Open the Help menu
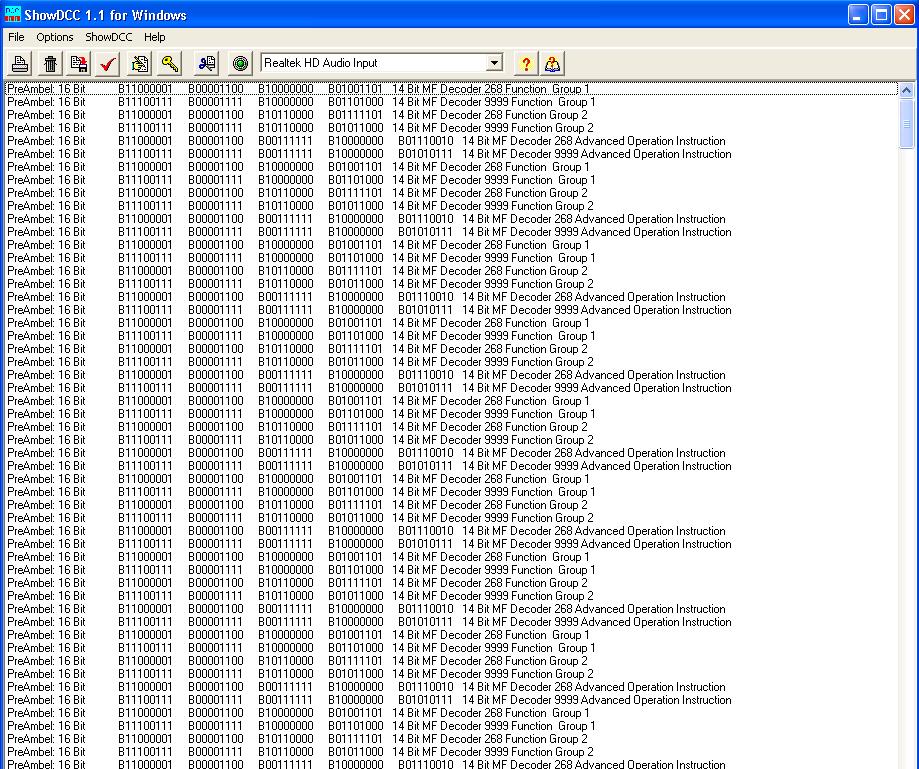 click(155, 37)
